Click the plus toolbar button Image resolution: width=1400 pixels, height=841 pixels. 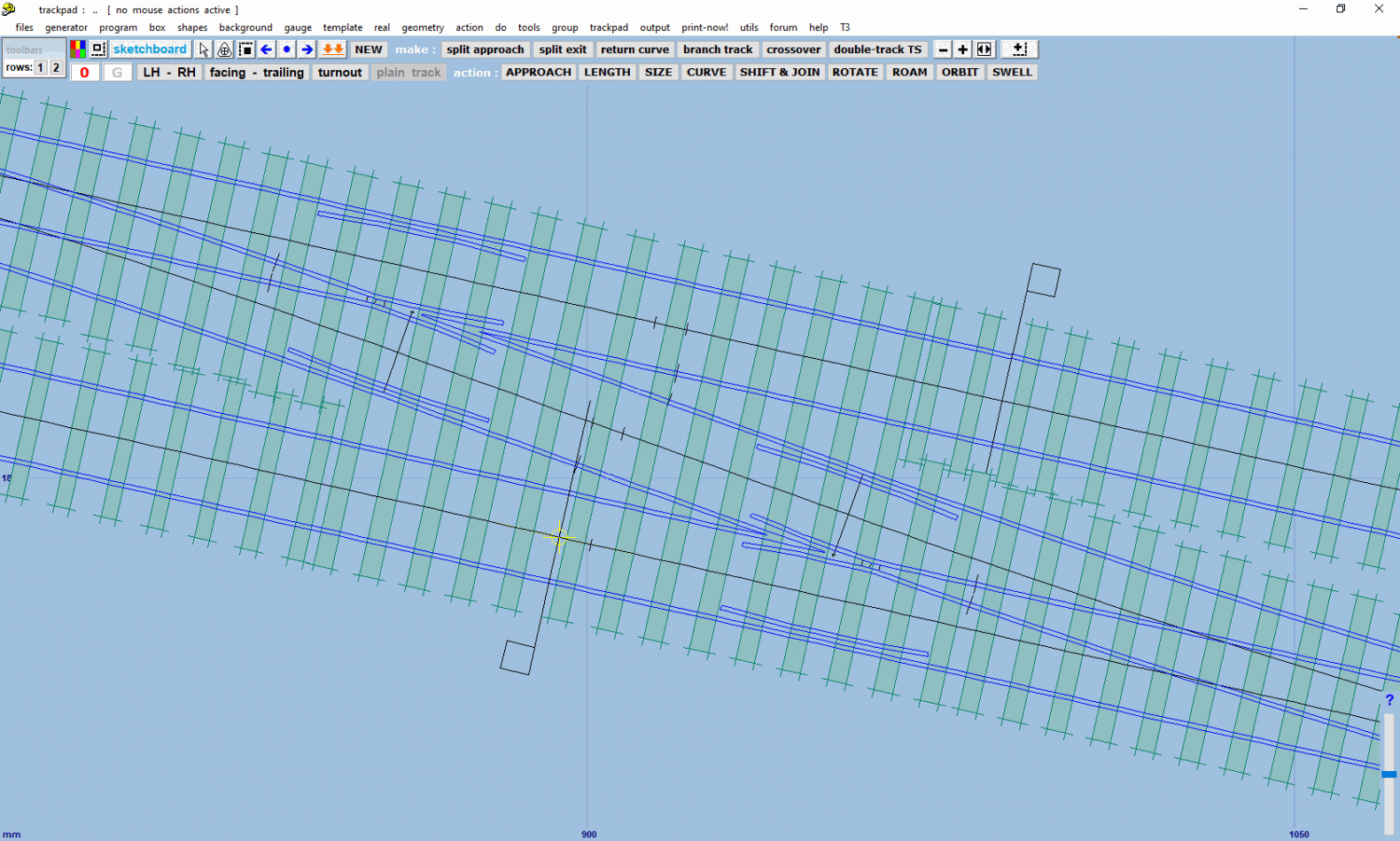pos(963,50)
